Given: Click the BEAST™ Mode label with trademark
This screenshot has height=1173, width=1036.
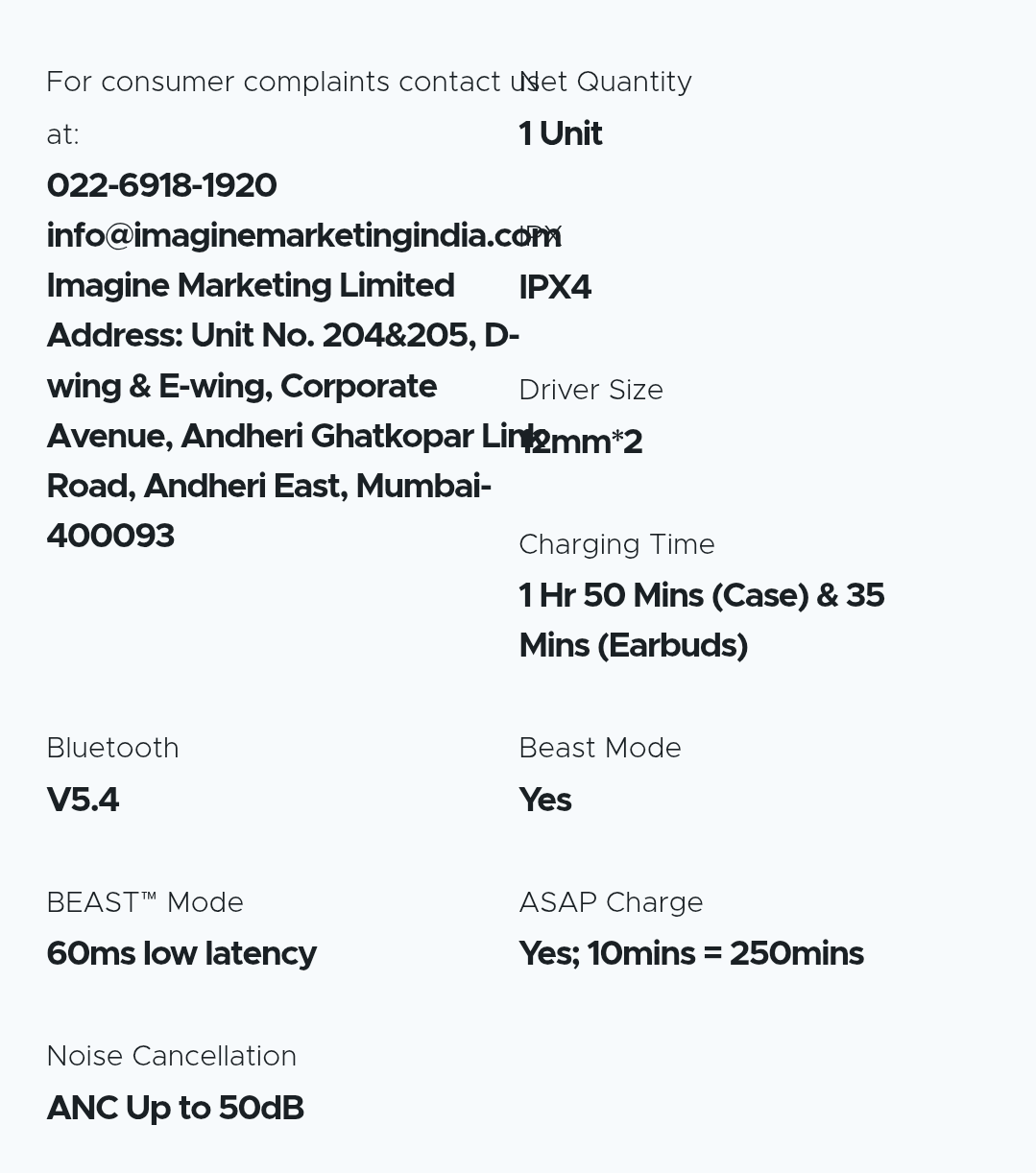Looking at the screenshot, I should coord(145,903).
